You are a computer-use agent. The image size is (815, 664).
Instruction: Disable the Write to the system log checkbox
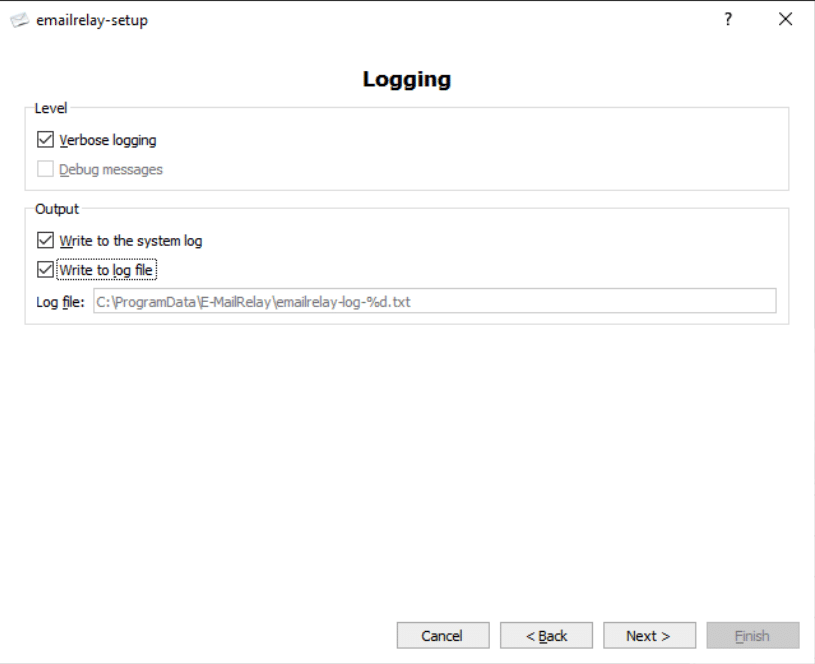click(x=45, y=240)
